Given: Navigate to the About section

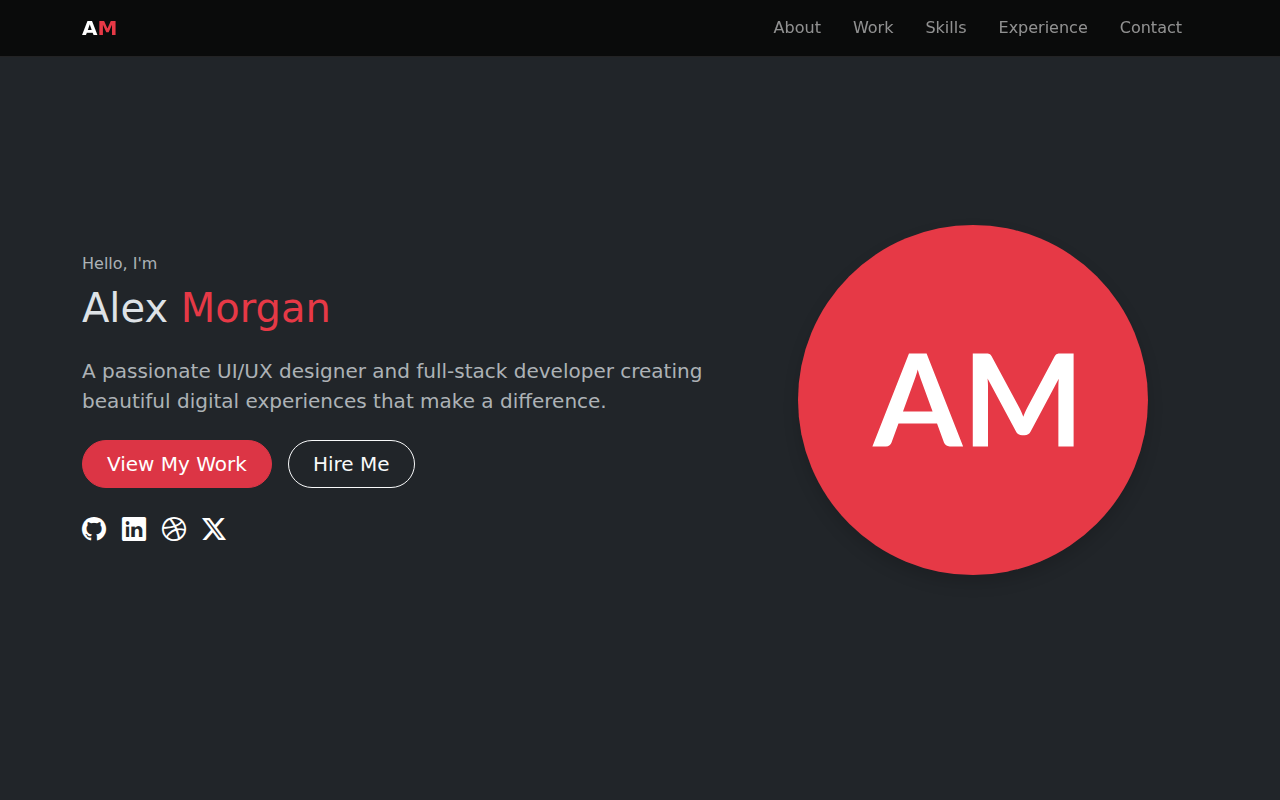Looking at the screenshot, I should pyautogui.click(x=796, y=27).
